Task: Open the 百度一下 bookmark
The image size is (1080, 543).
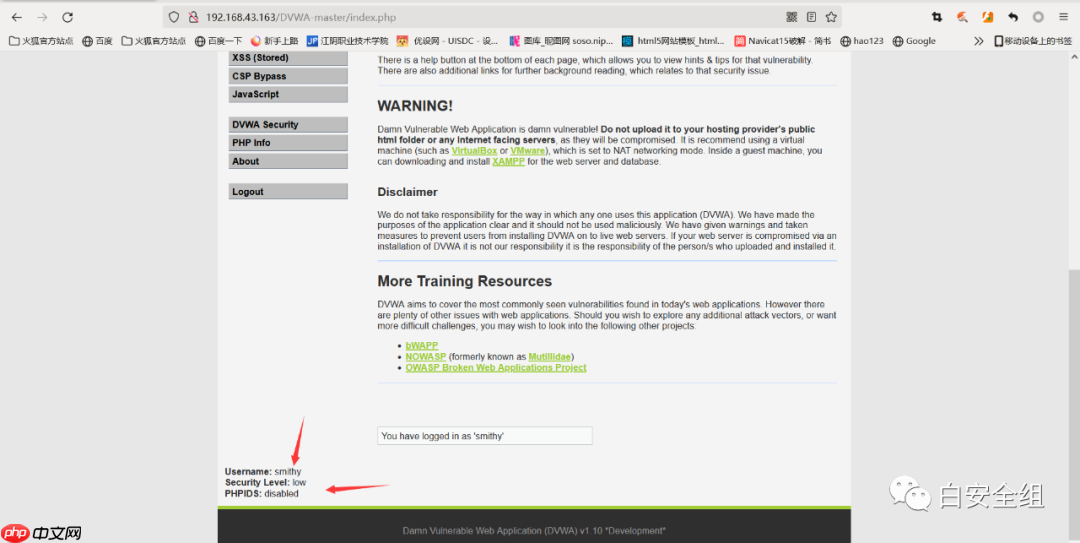Action: (x=218, y=41)
